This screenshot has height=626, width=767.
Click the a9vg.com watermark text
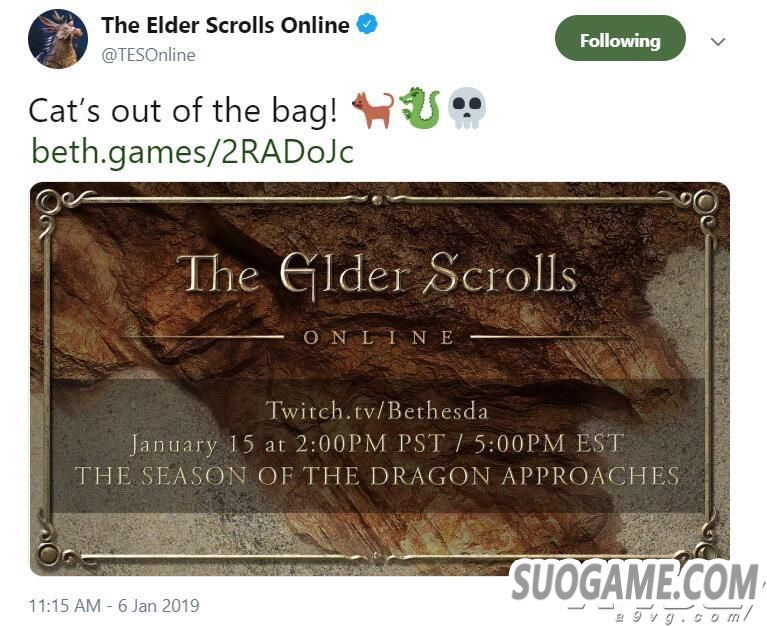click(x=682, y=616)
